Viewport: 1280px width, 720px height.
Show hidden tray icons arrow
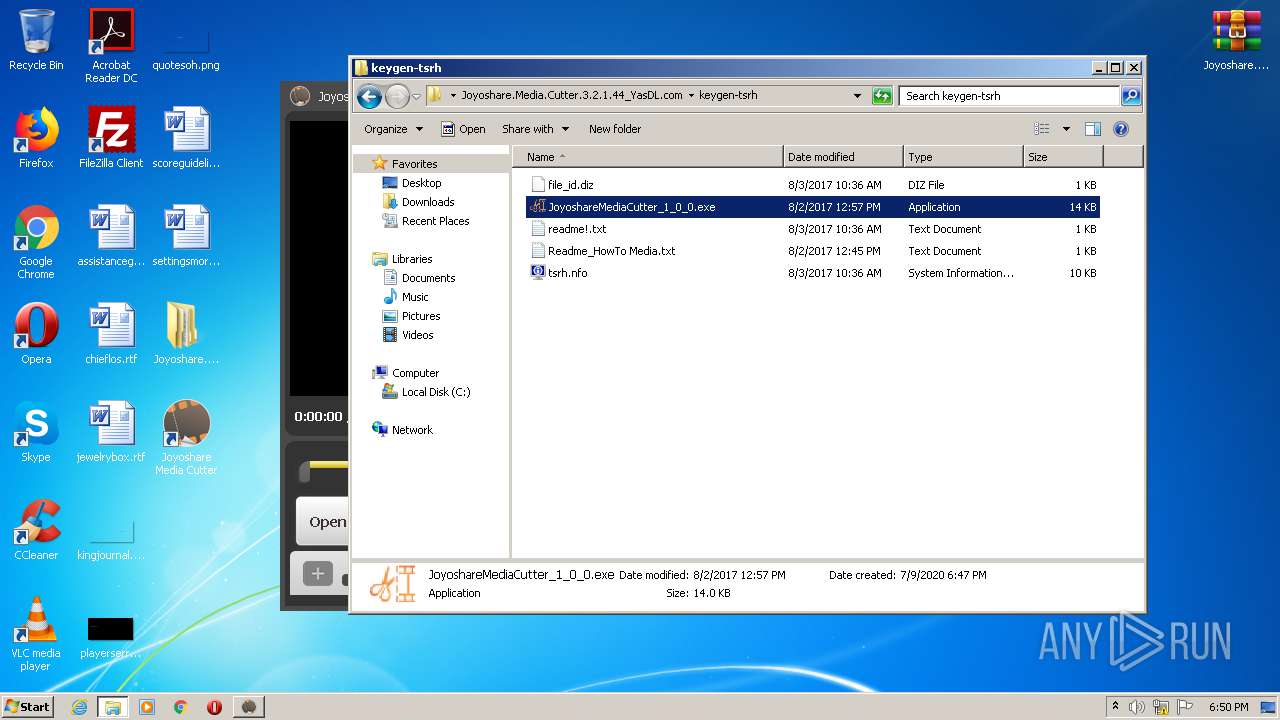1115,707
